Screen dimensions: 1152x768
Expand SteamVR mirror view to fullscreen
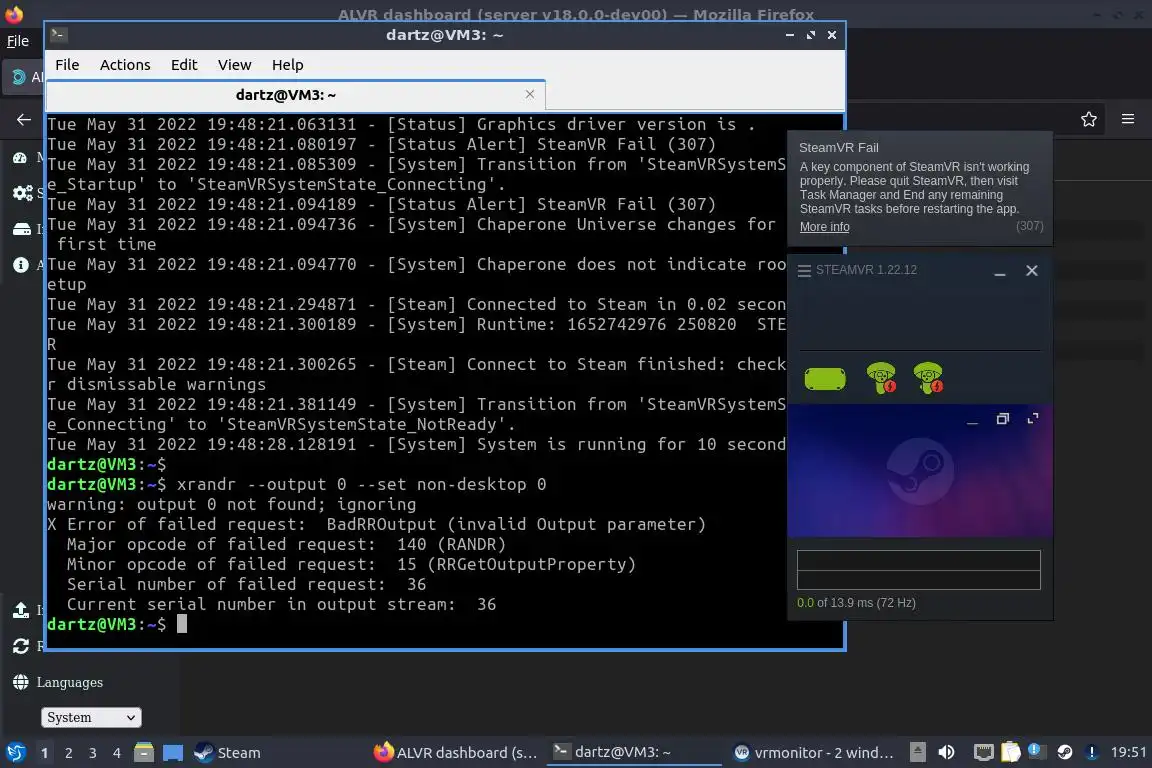coord(1032,418)
